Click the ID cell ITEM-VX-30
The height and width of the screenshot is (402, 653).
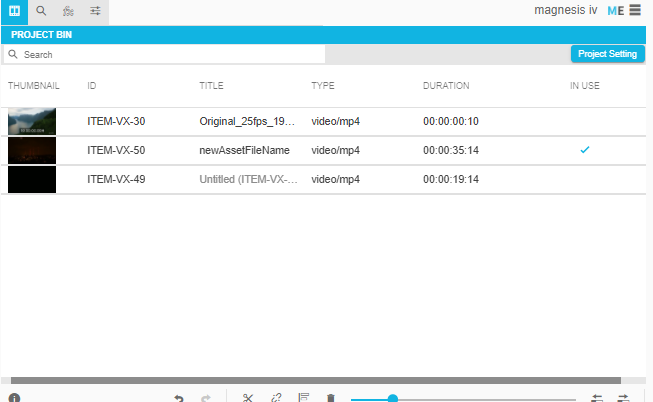pyautogui.click(x=116, y=121)
